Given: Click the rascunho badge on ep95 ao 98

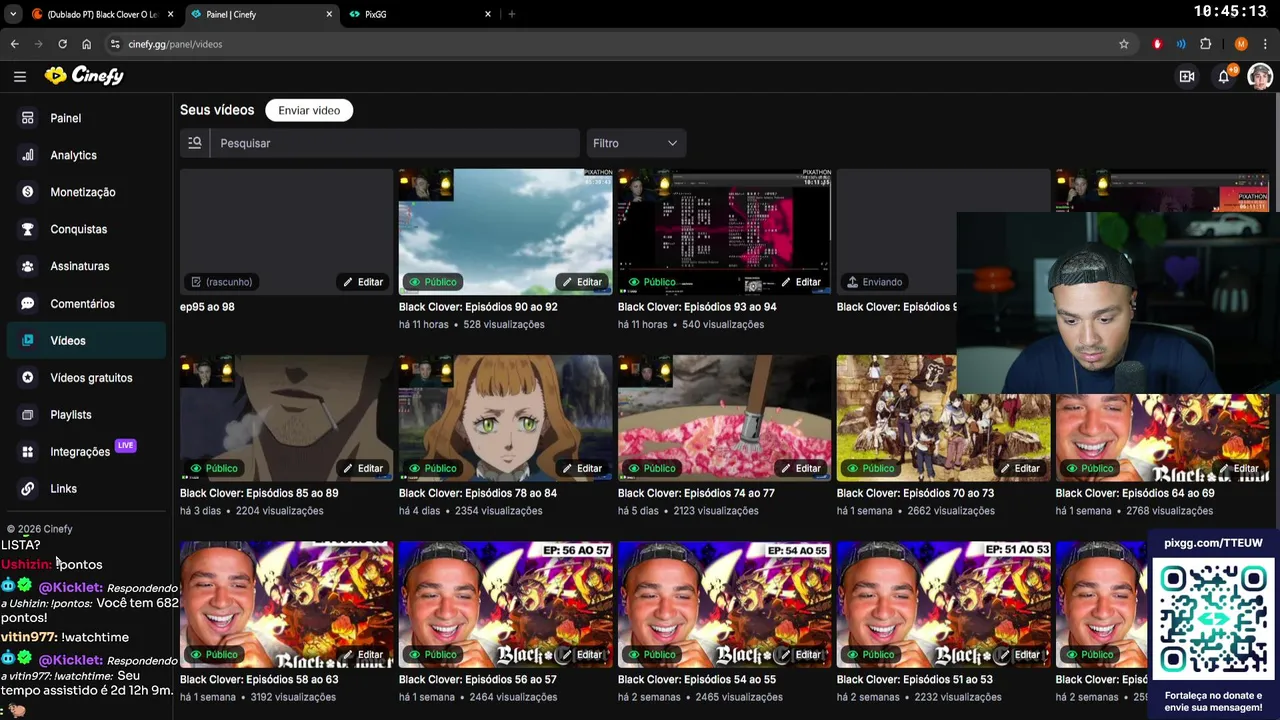Looking at the screenshot, I should 221,282.
